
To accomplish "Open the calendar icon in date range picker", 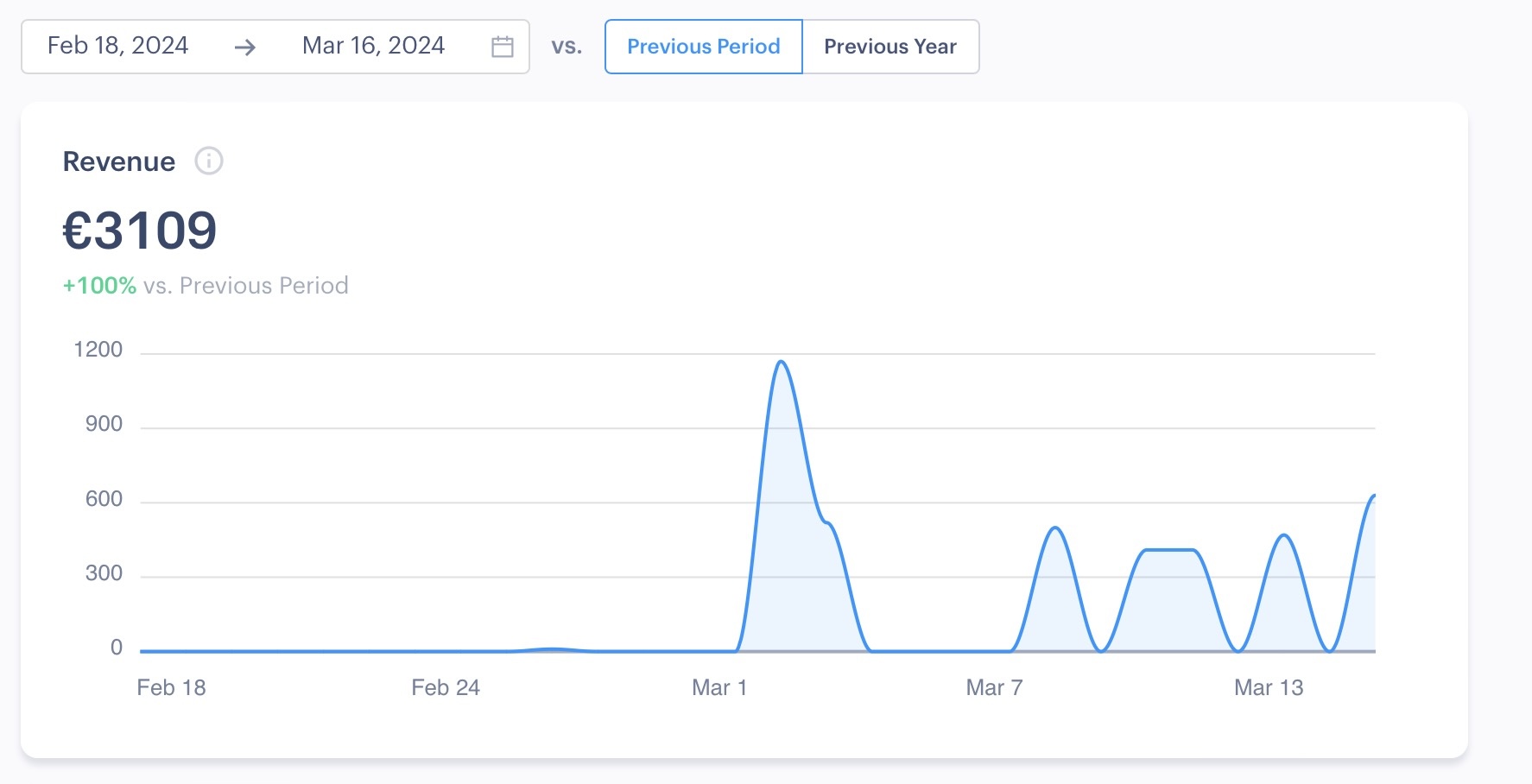I will [502, 47].
